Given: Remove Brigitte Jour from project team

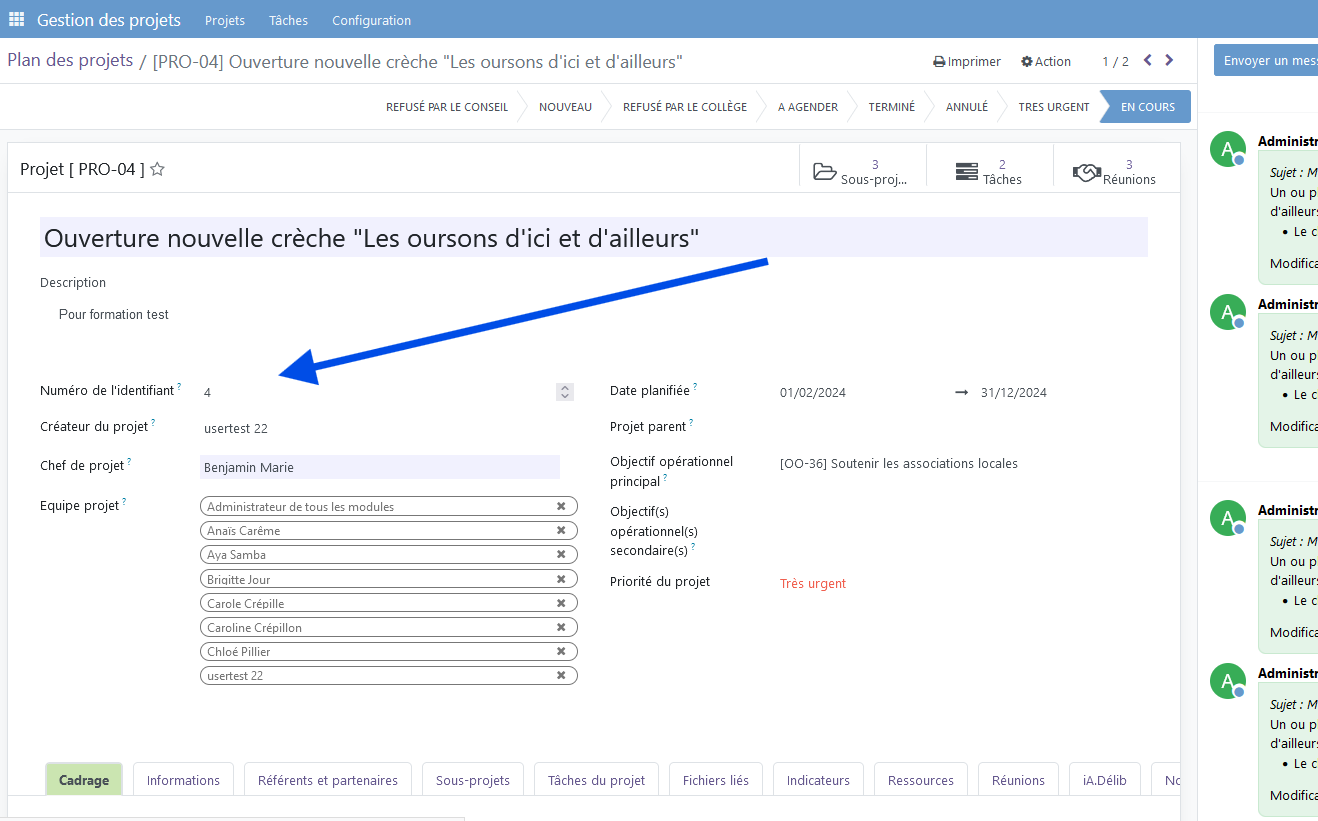Looking at the screenshot, I should tap(561, 579).
